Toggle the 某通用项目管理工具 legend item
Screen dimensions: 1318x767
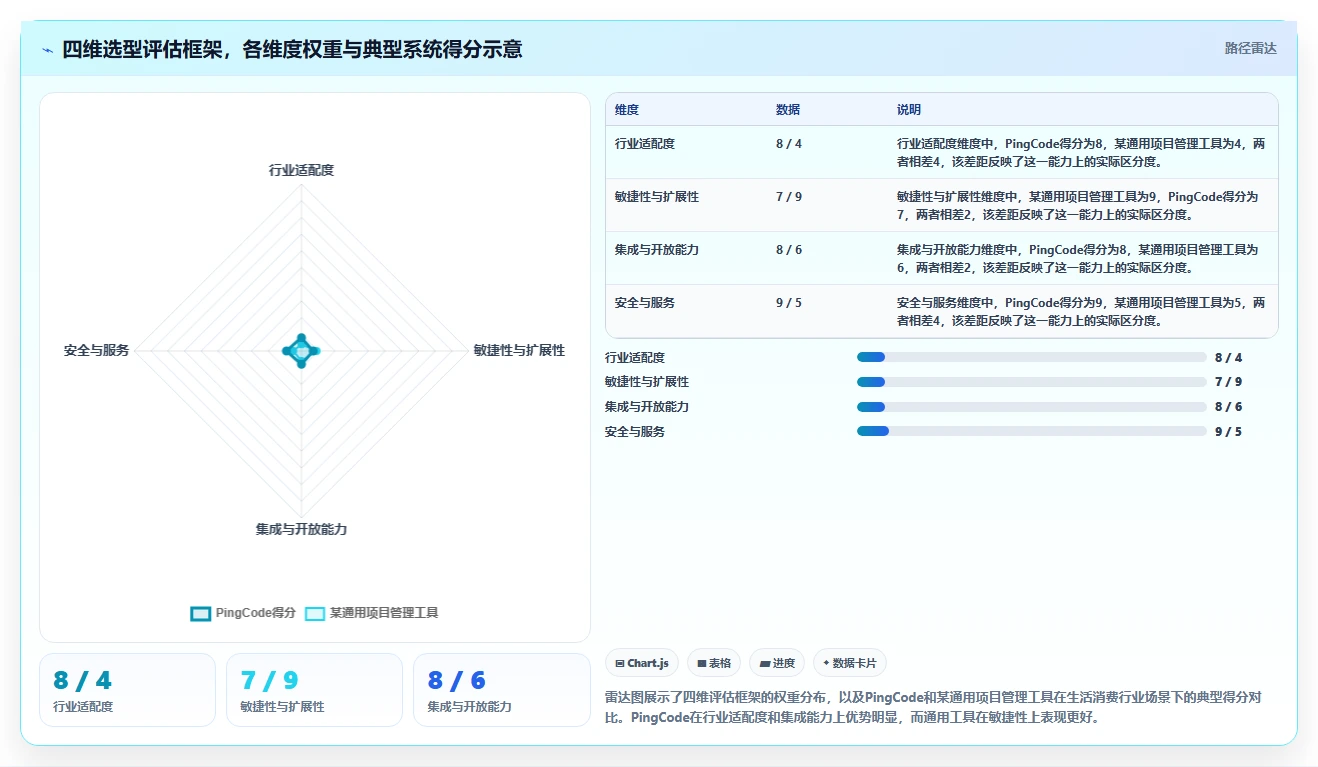[x=372, y=613]
